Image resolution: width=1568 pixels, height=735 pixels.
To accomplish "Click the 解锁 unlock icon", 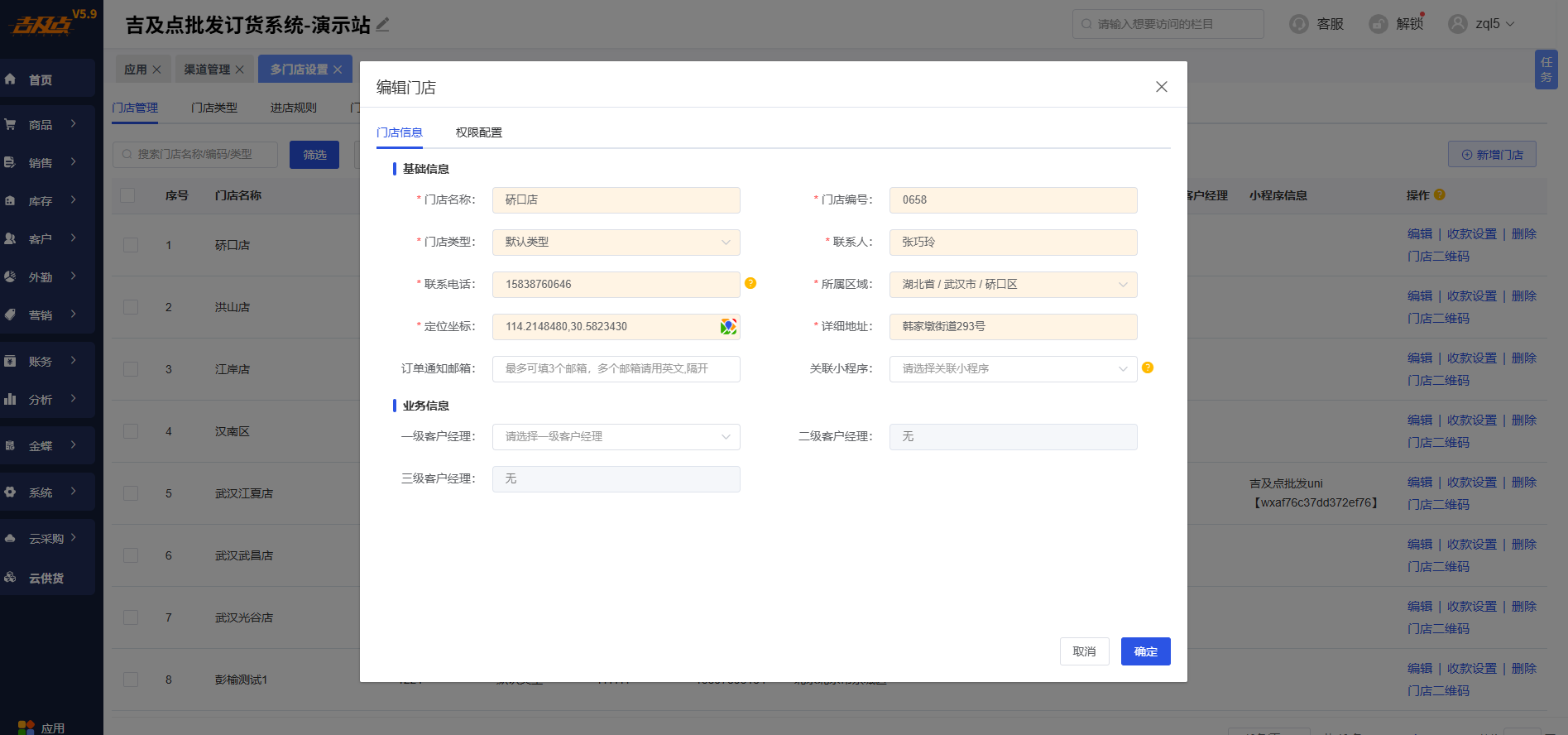I will point(1379,24).
